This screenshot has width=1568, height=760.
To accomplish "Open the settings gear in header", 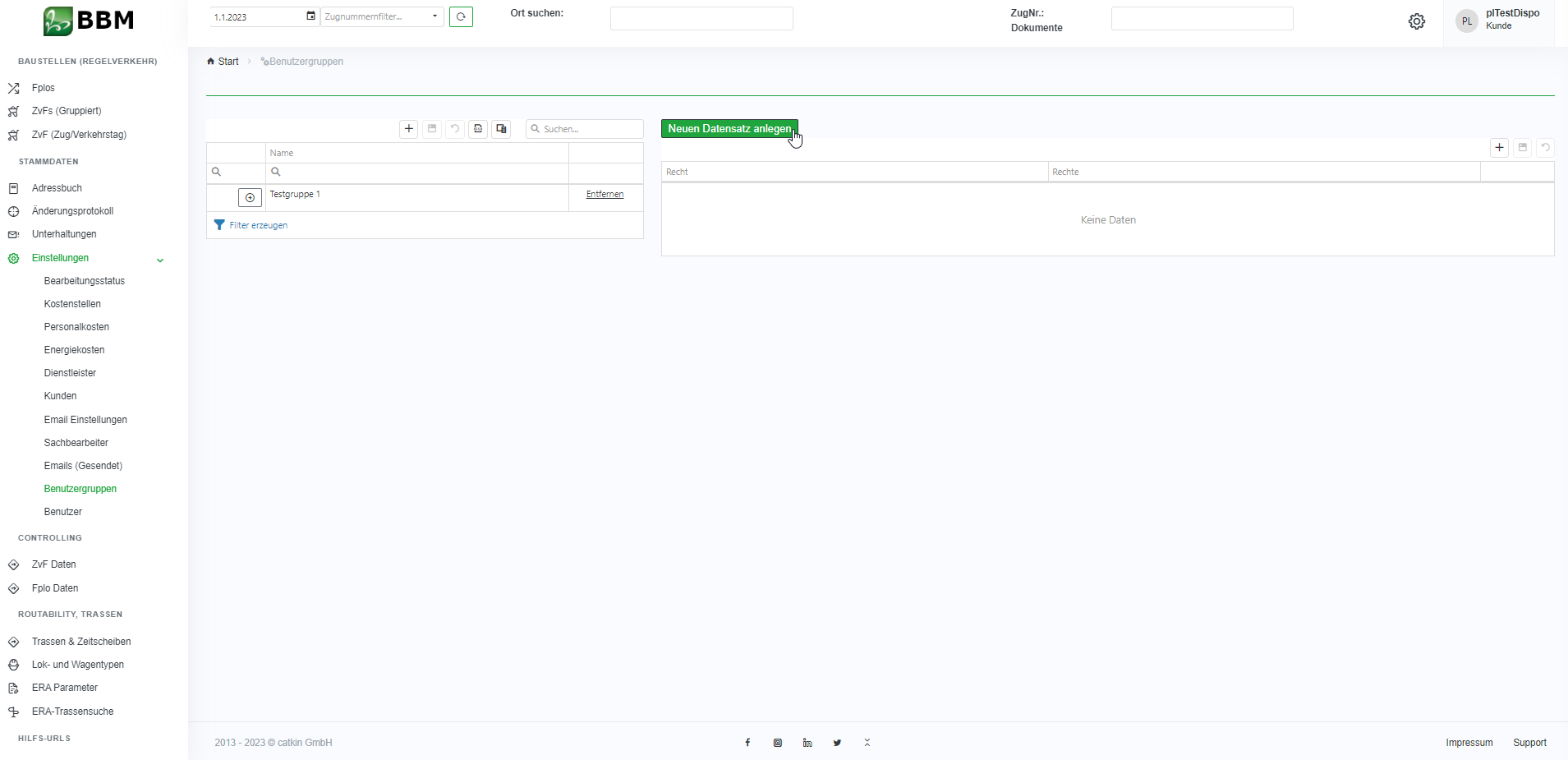I will (1416, 22).
